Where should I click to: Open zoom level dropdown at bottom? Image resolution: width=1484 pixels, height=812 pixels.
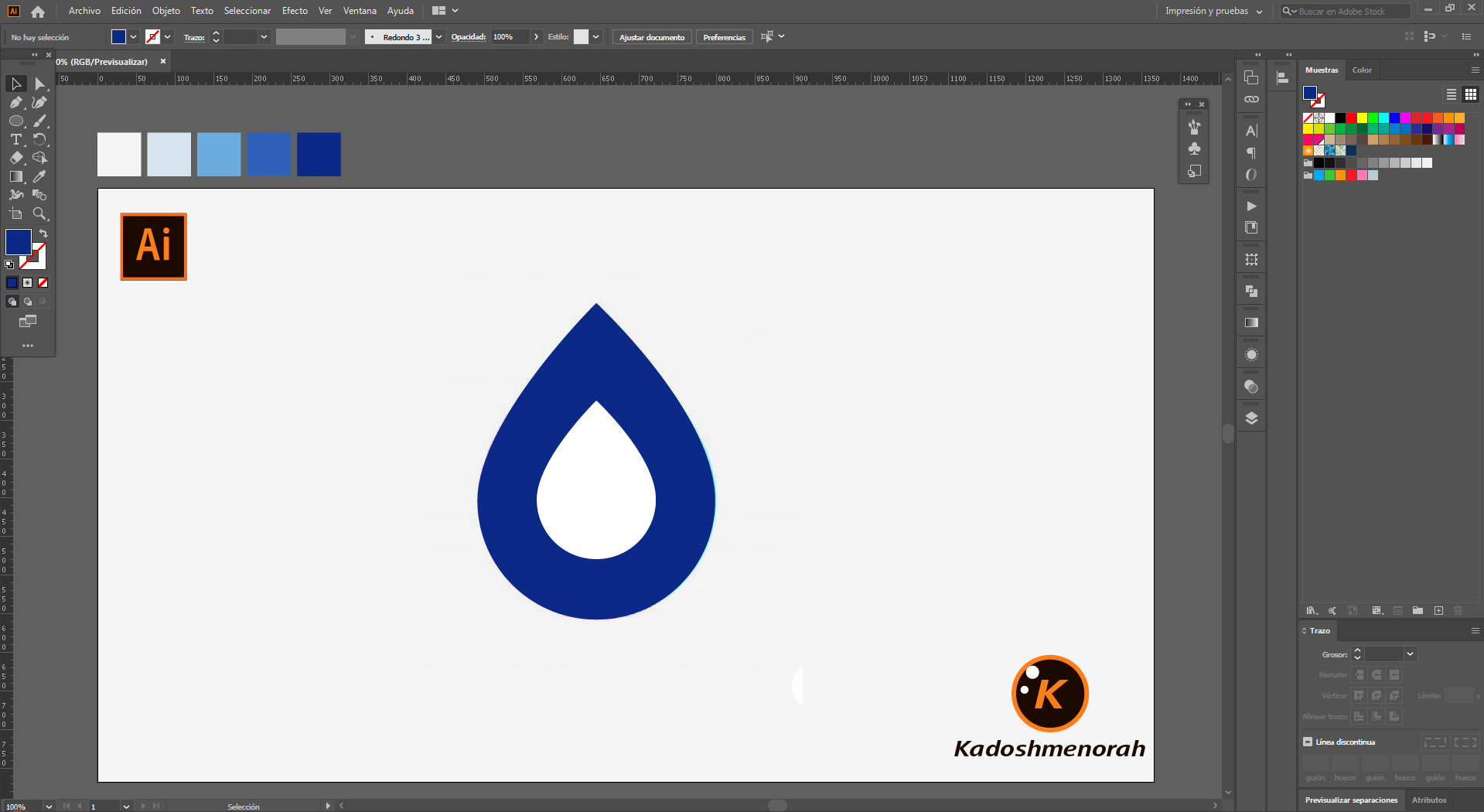(x=49, y=806)
